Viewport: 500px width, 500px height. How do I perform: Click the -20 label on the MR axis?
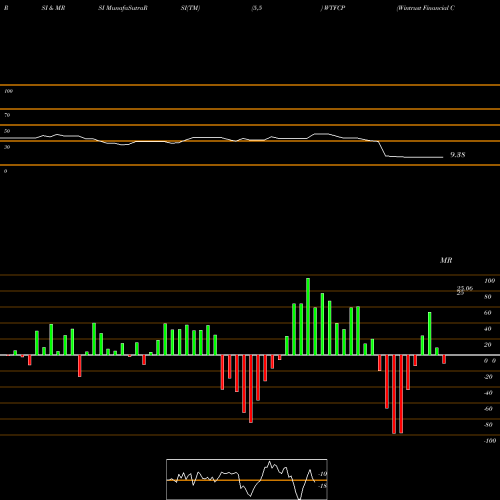click(488, 377)
